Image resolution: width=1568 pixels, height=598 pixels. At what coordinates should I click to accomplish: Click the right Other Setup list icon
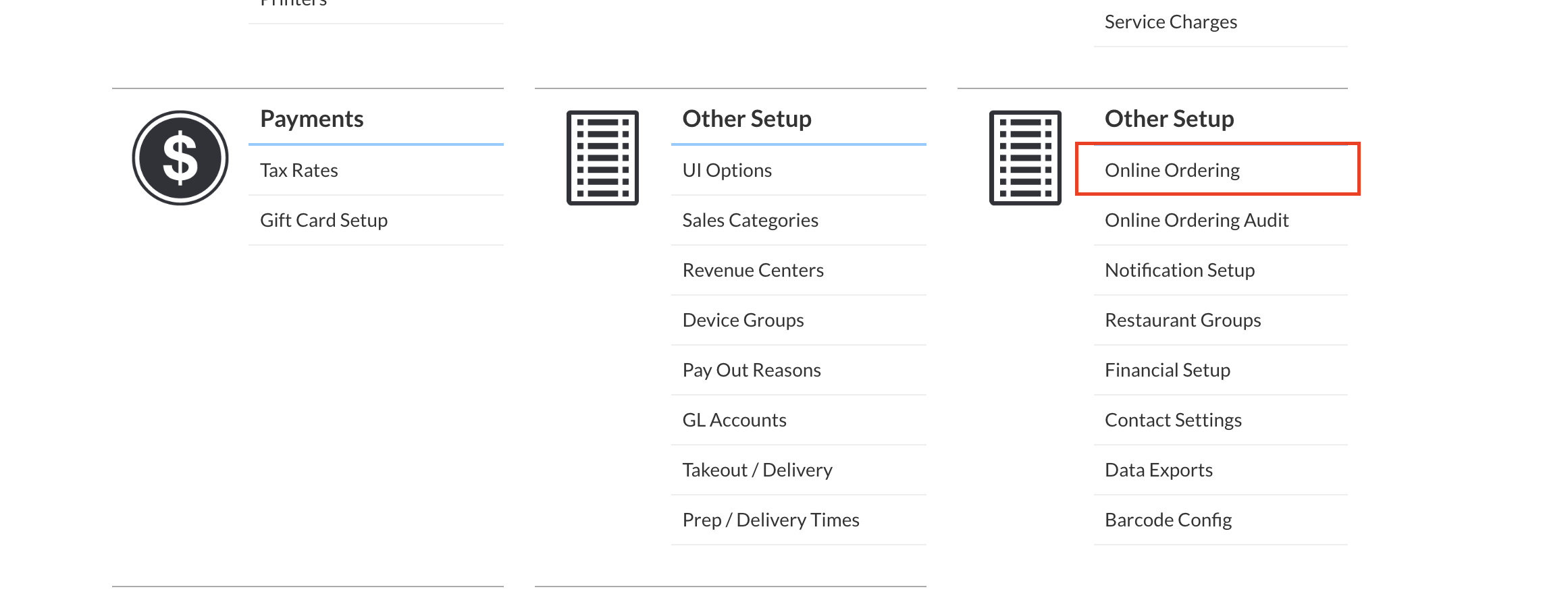(x=1025, y=158)
